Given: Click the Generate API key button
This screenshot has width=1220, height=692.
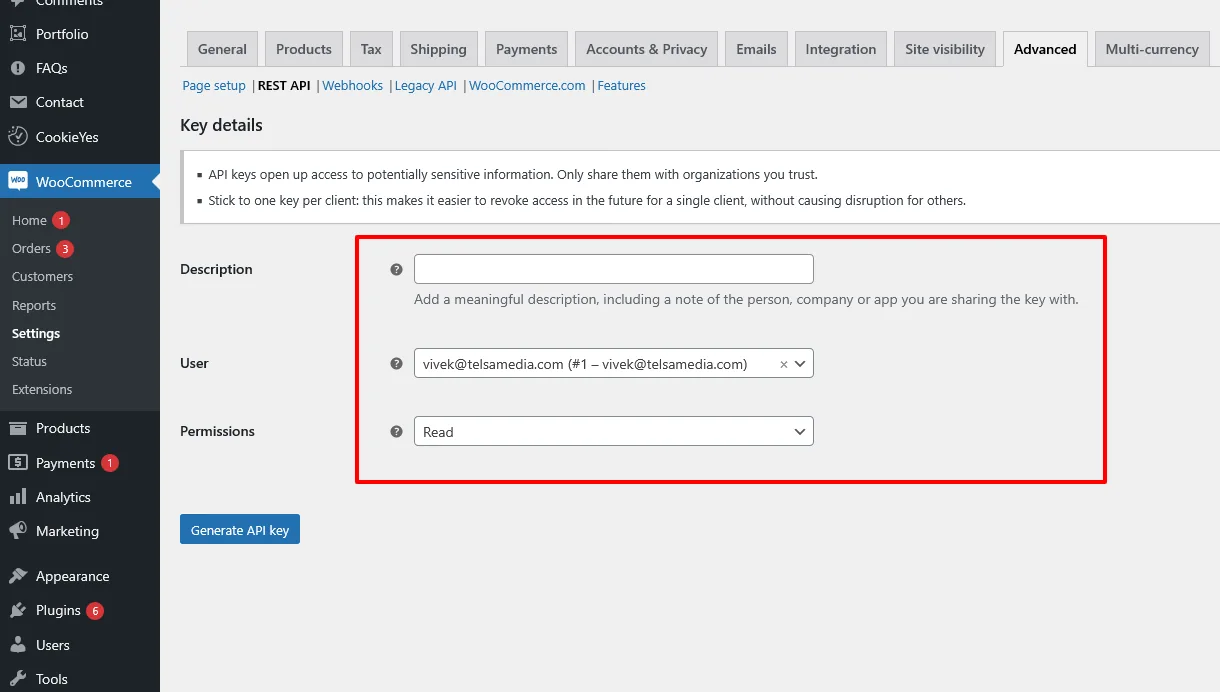Looking at the screenshot, I should click(x=240, y=530).
